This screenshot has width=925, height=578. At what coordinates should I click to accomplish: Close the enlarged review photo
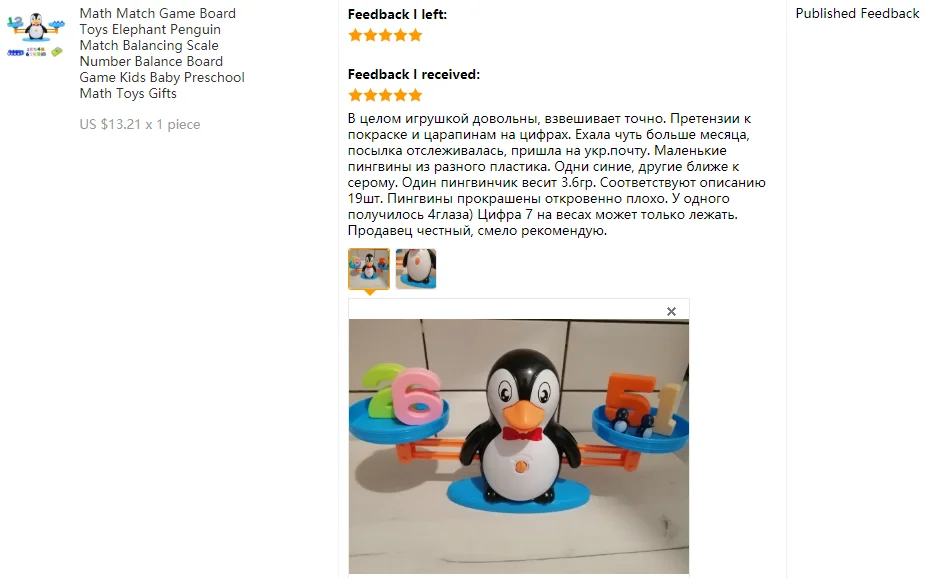[x=671, y=311]
